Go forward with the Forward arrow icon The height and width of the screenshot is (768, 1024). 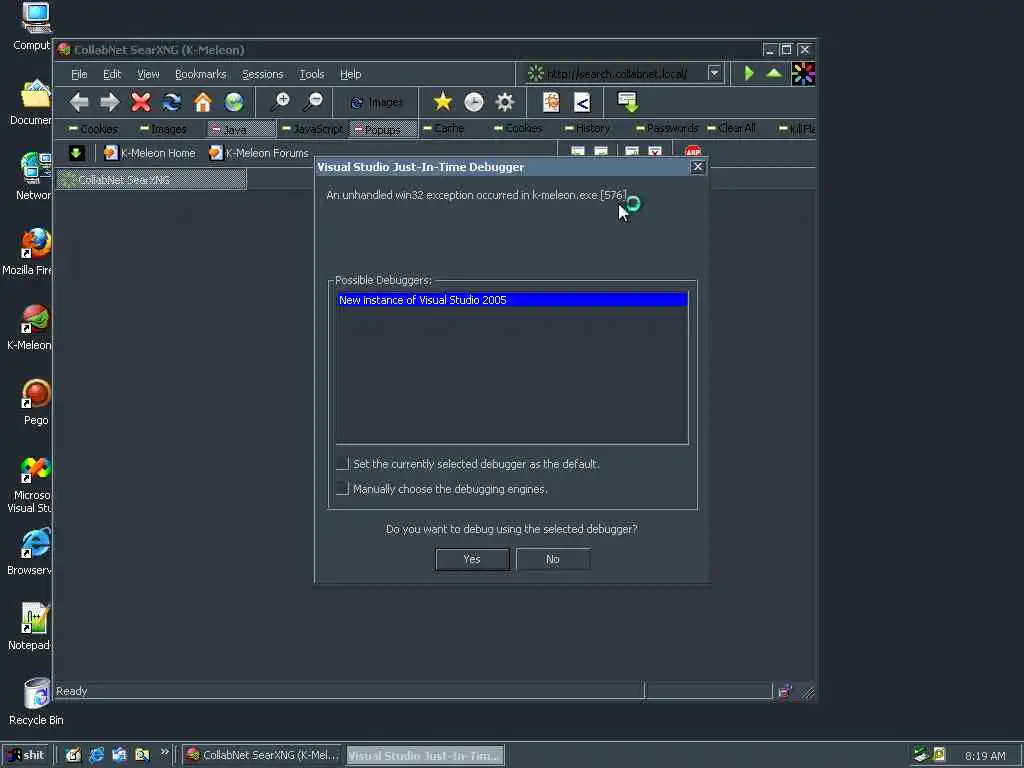point(110,102)
